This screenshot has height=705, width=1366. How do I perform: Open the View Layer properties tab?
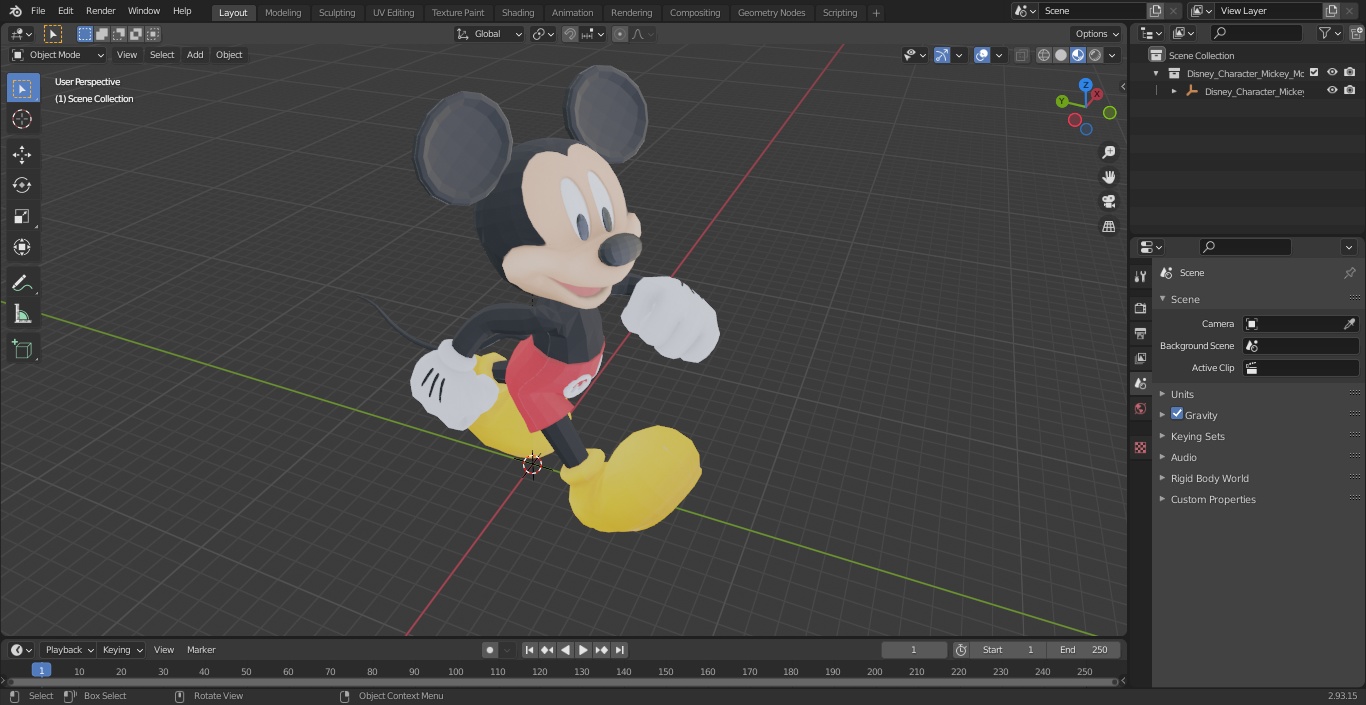point(1140,358)
